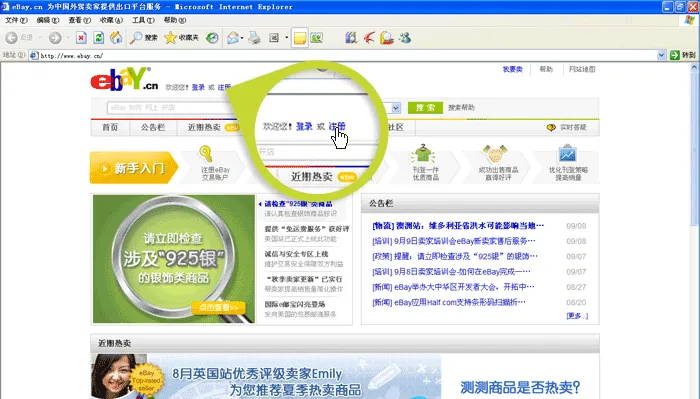Click into the eBay search input field

coord(170,108)
